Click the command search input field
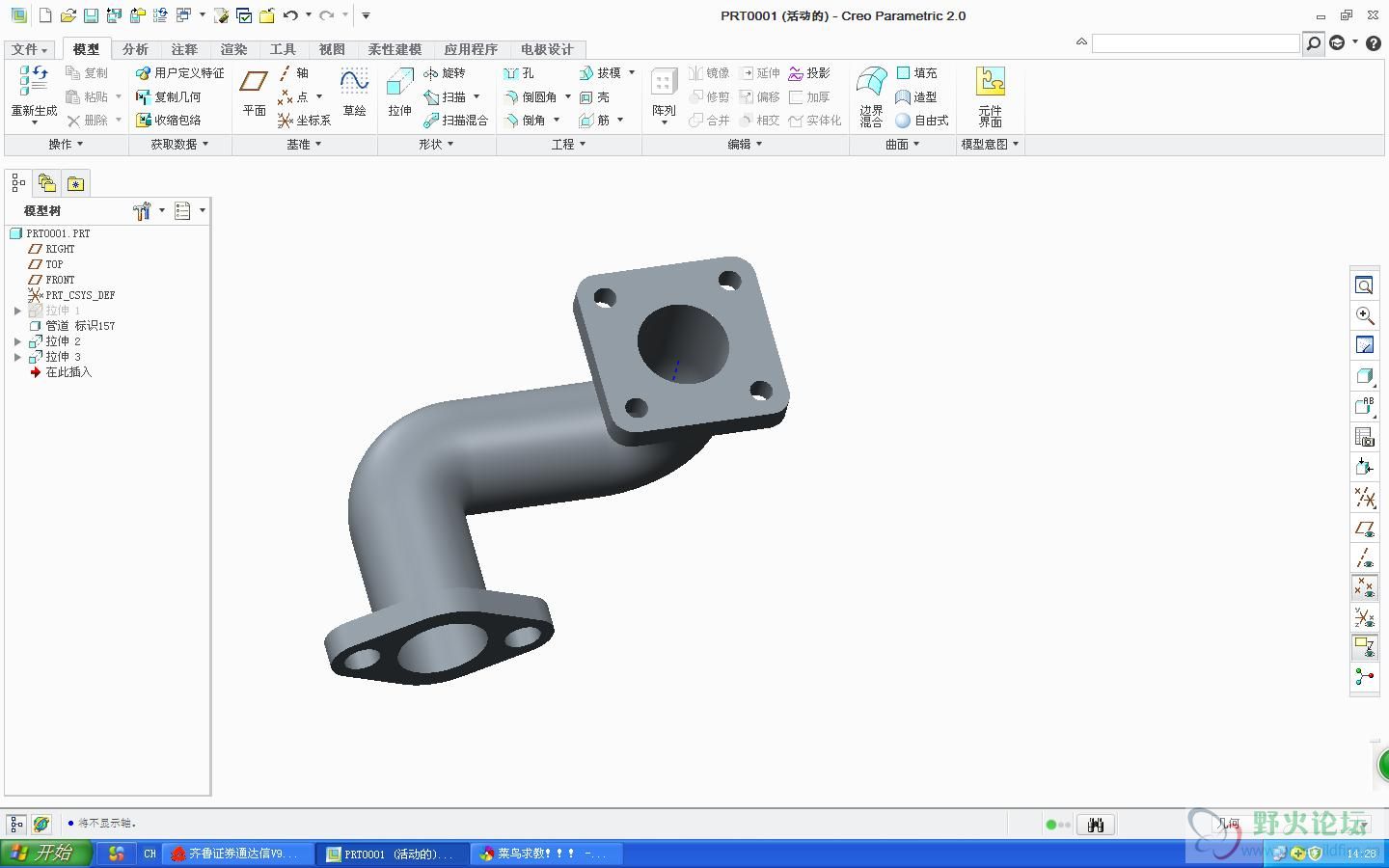Image resolution: width=1389 pixels, height=868 pixels. click(x=1196, y=43)
